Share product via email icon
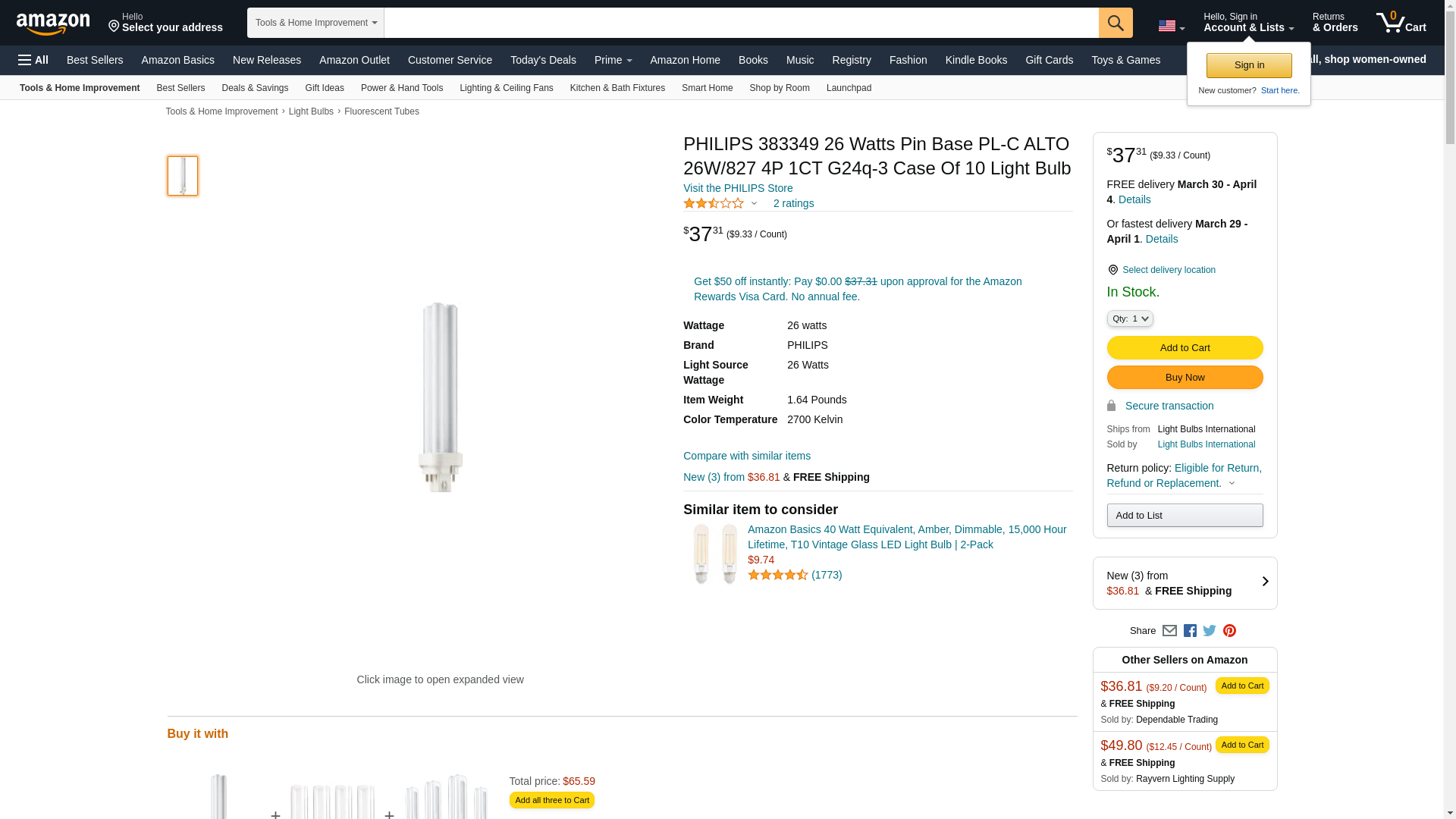1456x819 pixels. [1169, 631]
